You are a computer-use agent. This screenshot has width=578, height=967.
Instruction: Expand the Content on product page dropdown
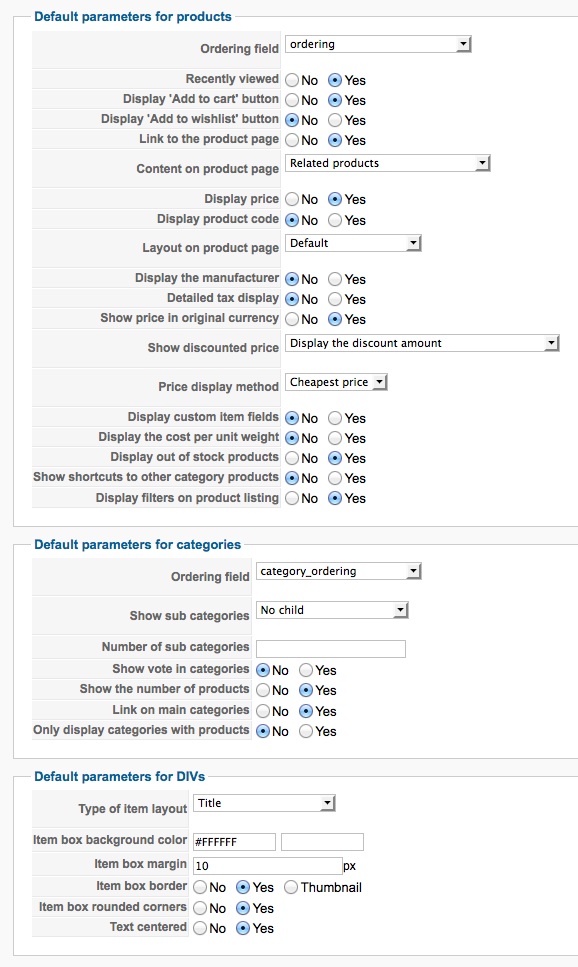[x=387, y=163]
